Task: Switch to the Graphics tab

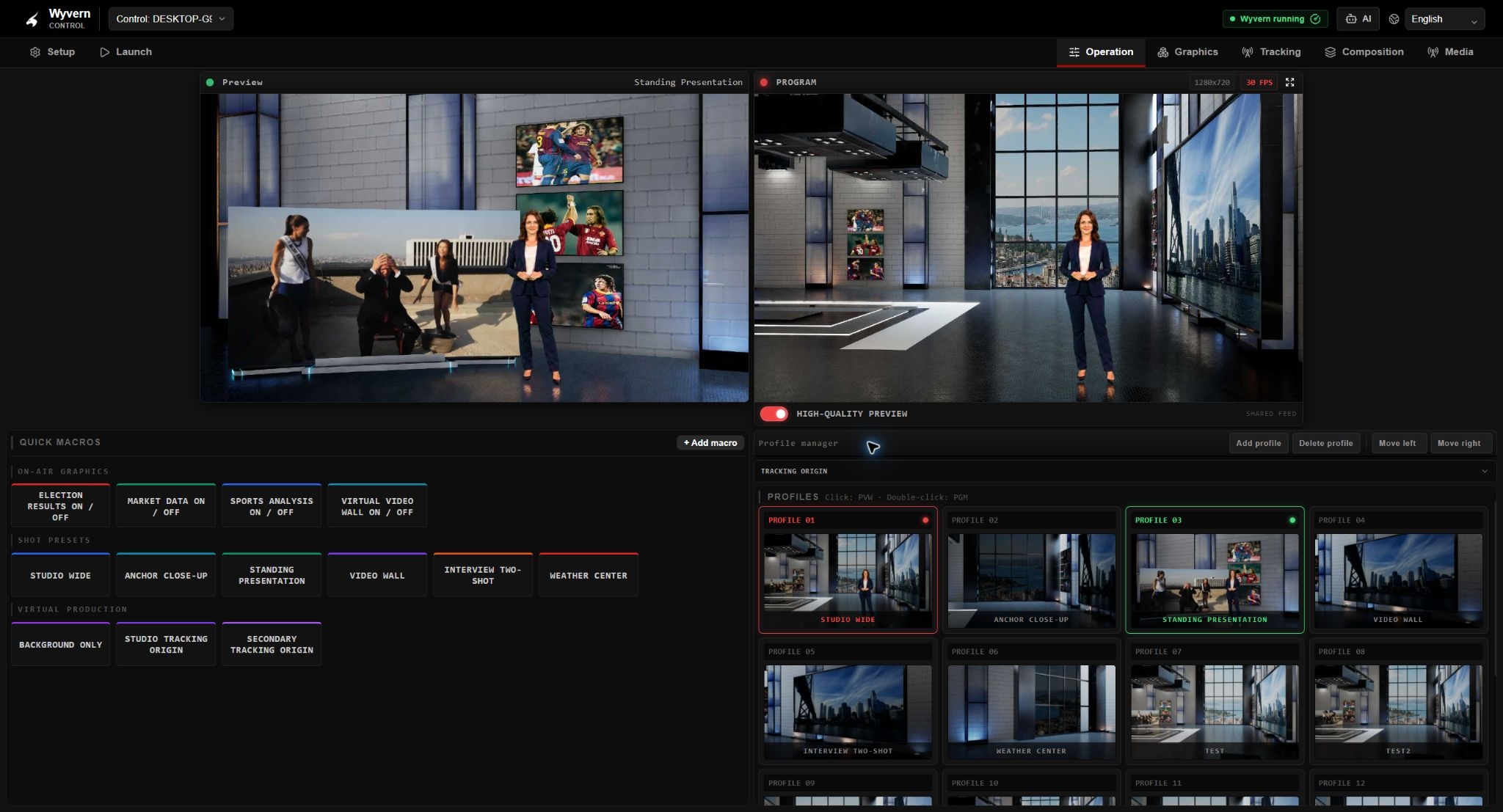Action: [1187, 52]
